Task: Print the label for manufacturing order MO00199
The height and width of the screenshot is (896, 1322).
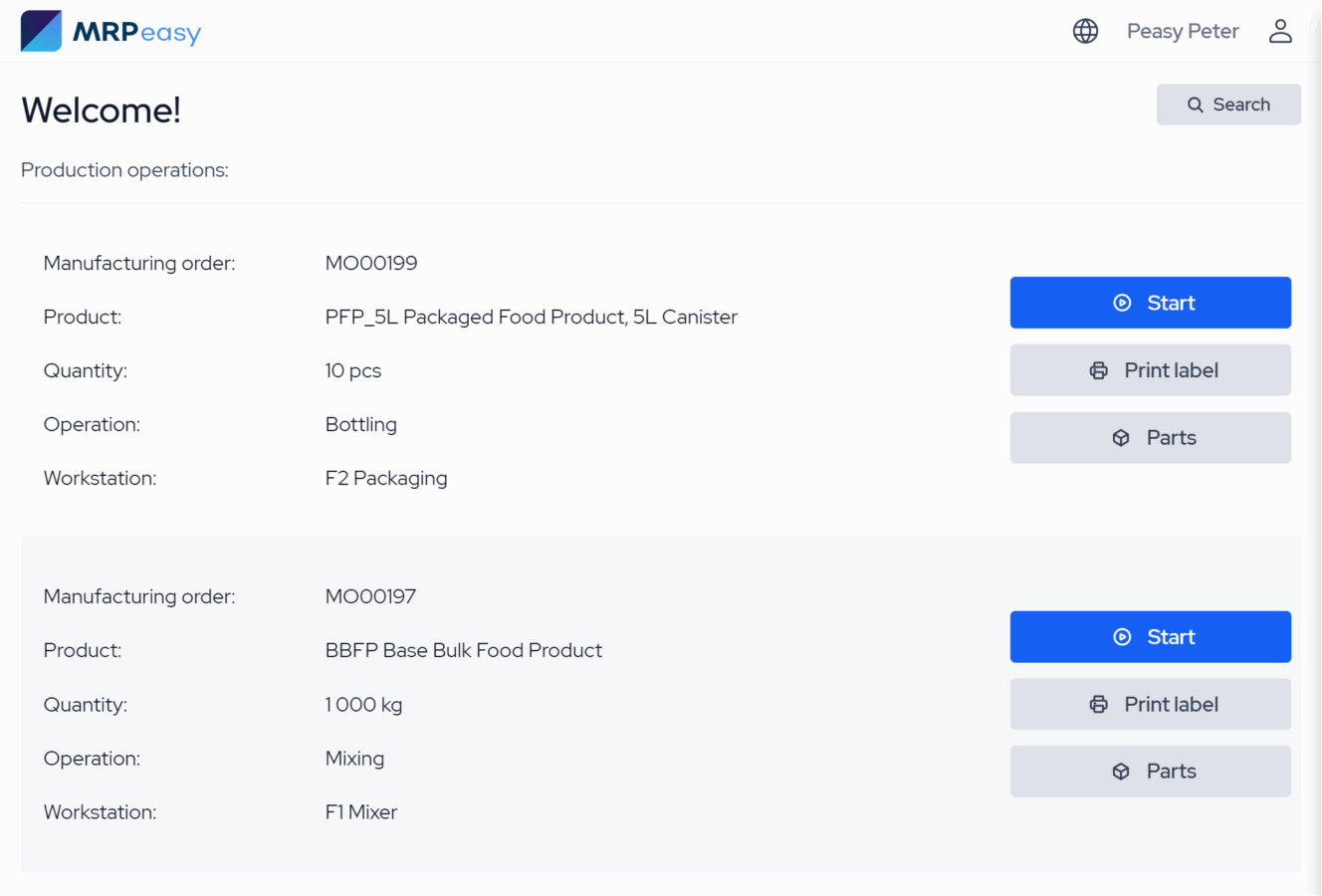Action: click(x=1151, y=369)
